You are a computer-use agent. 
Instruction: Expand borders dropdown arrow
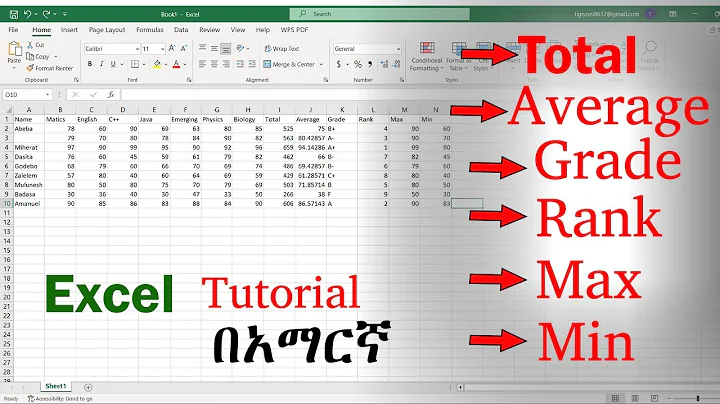point(143,64)
